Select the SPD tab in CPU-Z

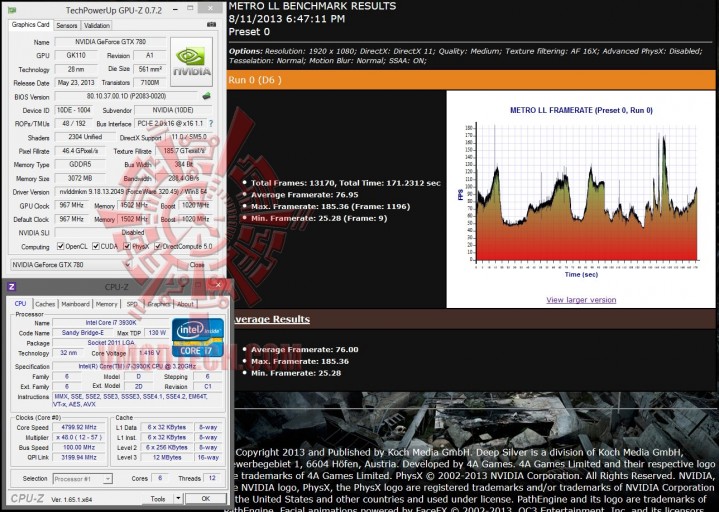[x=132, y=304]
